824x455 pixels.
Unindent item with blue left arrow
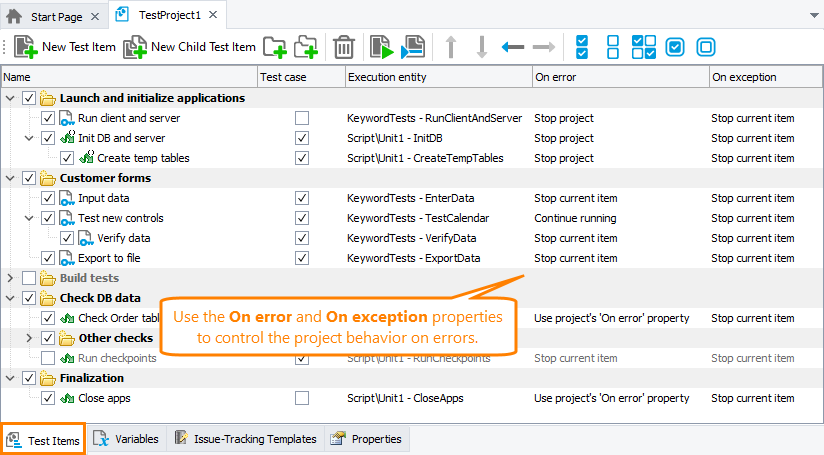pos(513,47)
